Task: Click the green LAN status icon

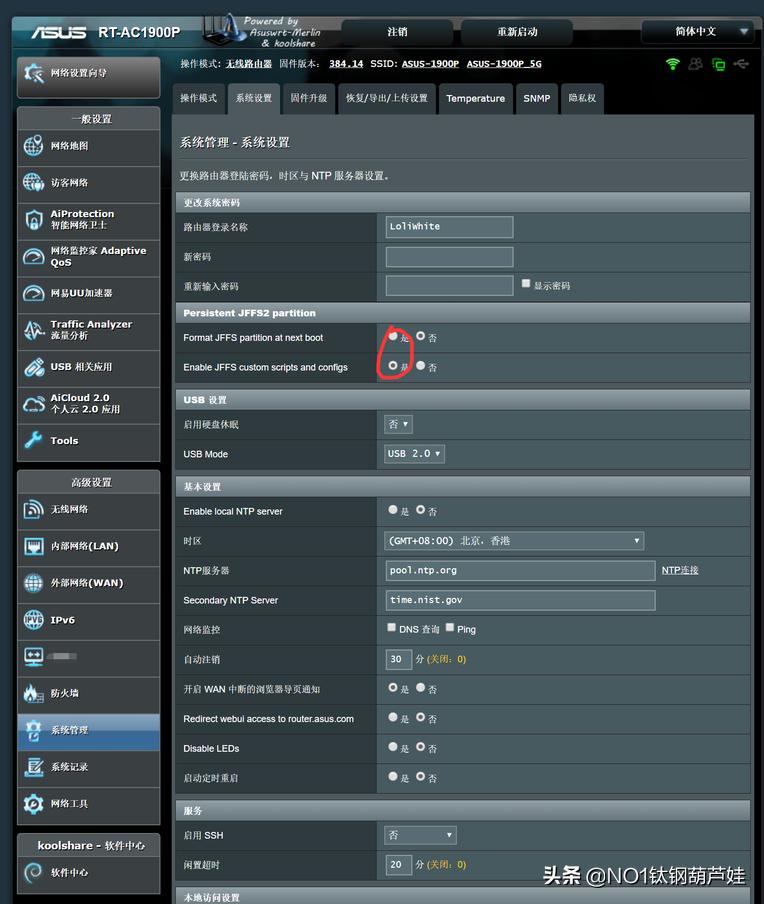Action: [718, 64]
